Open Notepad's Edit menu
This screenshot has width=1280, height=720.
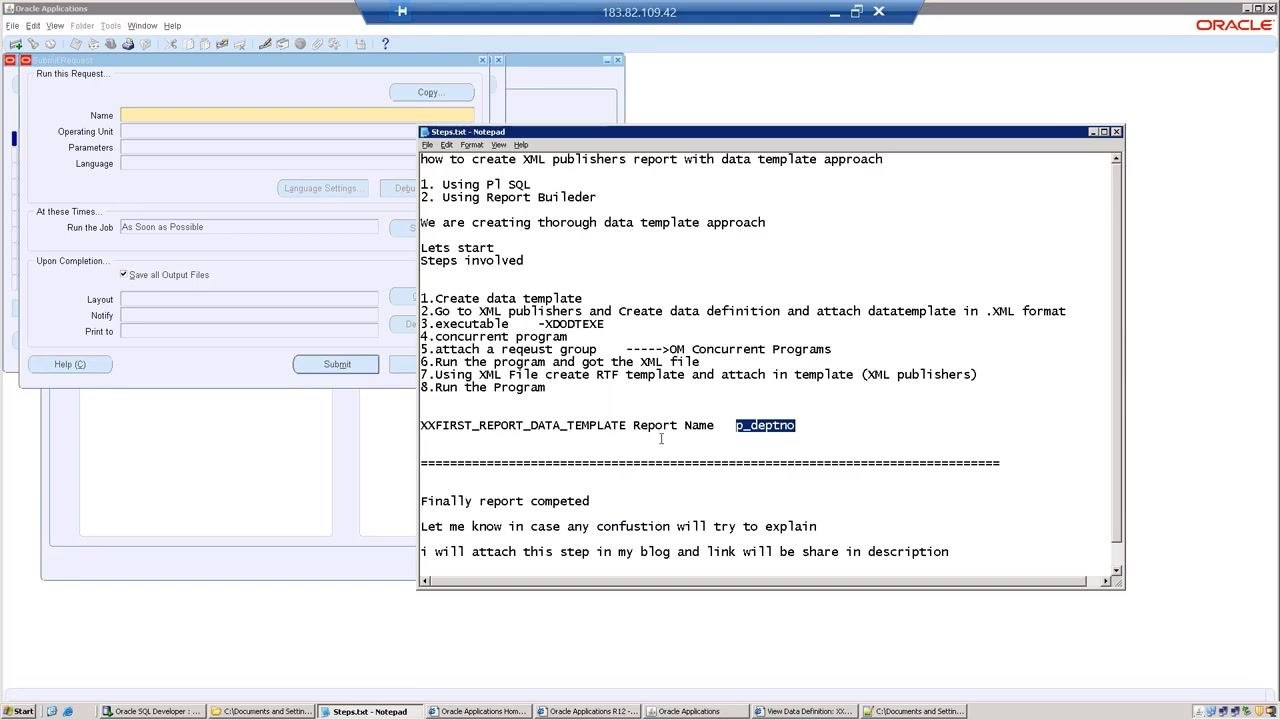[x=446, y=145]
